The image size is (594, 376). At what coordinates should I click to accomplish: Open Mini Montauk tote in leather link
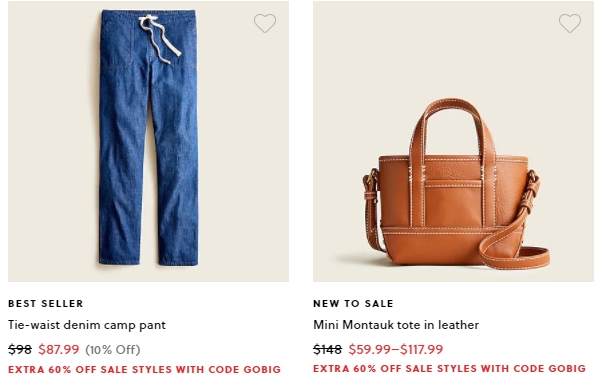396,325
